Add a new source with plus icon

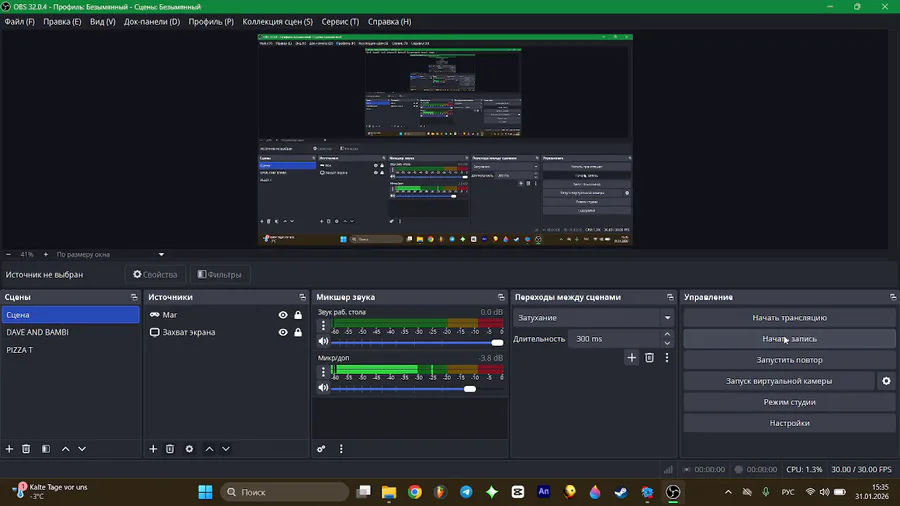click(x=153, y=449)
